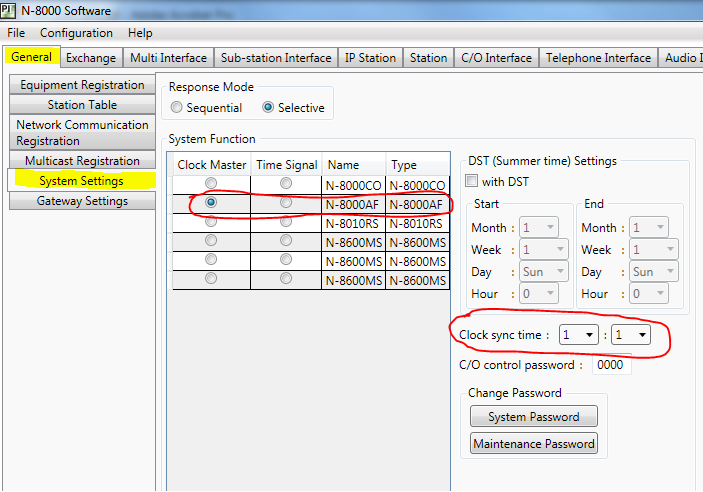The height and width of the screenshot is (492, 703).
Task: Open DST Start Week dropdown
Action: coord(543,249)
